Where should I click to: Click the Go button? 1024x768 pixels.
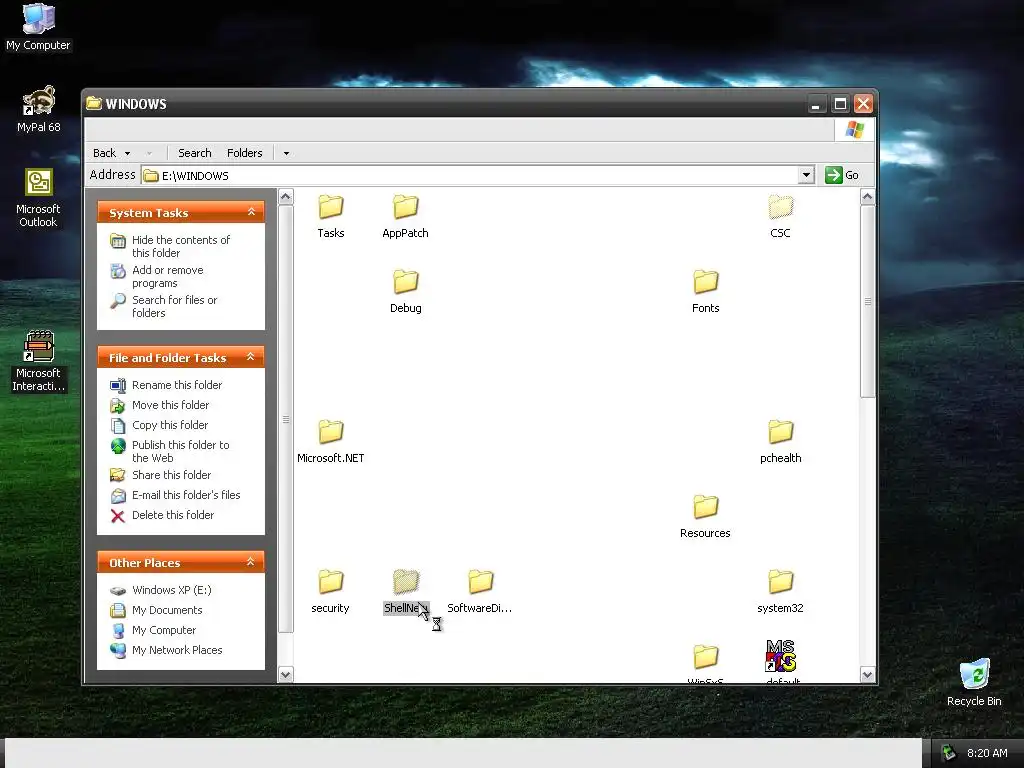click(x=842, y=175)
